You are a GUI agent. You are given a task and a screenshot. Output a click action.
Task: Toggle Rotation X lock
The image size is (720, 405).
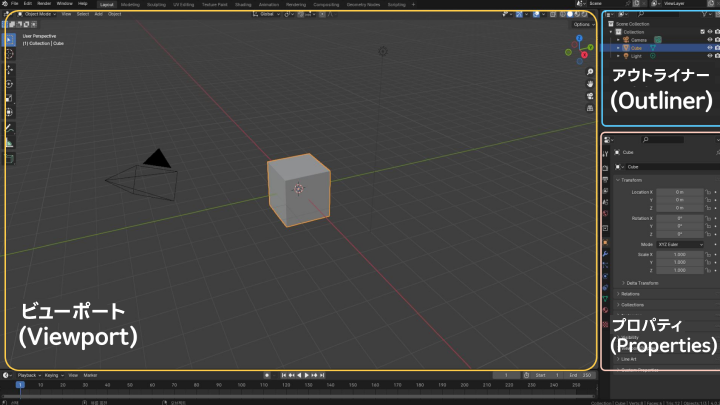coord(708,218)
